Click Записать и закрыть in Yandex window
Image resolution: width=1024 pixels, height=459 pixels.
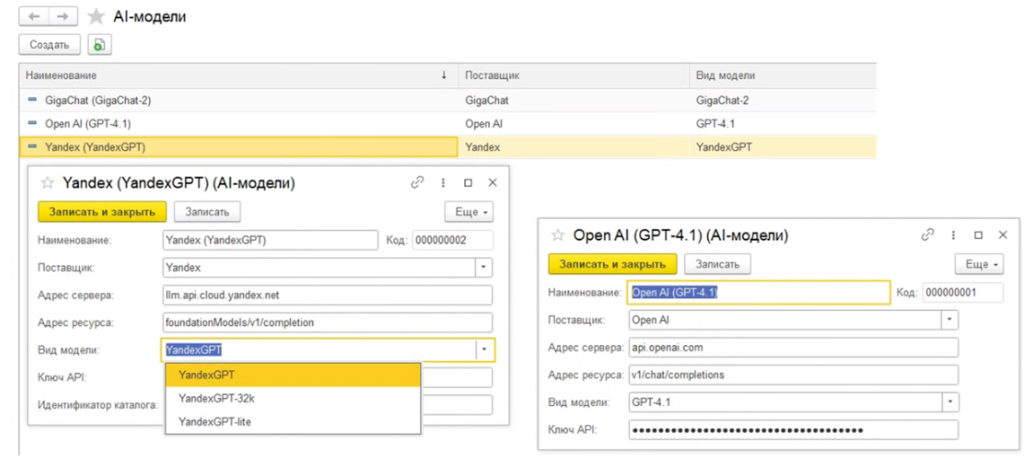tap(102, 212)
